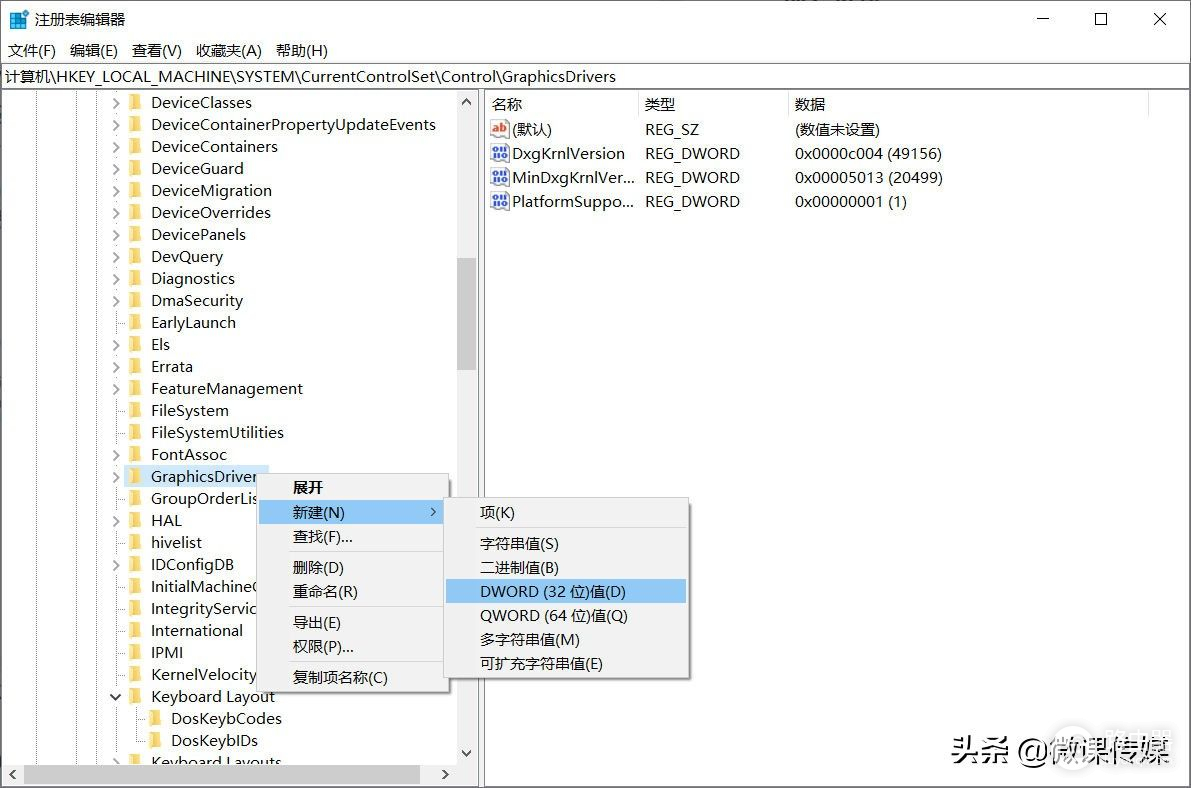
Task: Expand the Diagnostics tree node
Action: [116, 278]
